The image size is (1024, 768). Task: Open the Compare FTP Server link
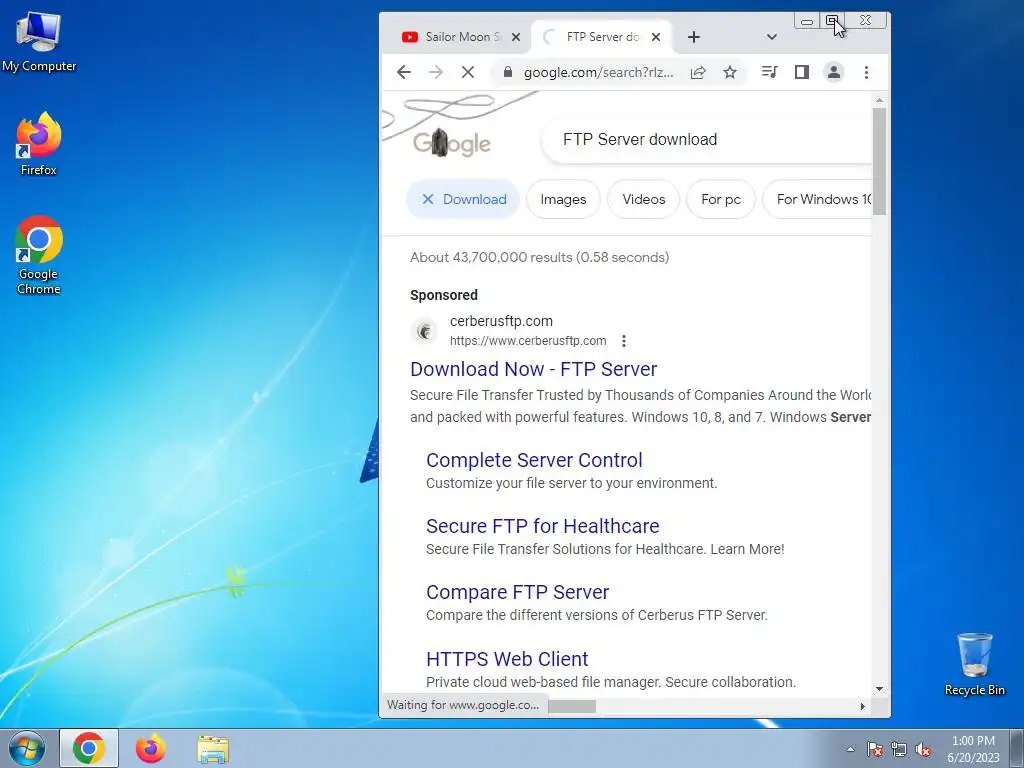(517, 592)
